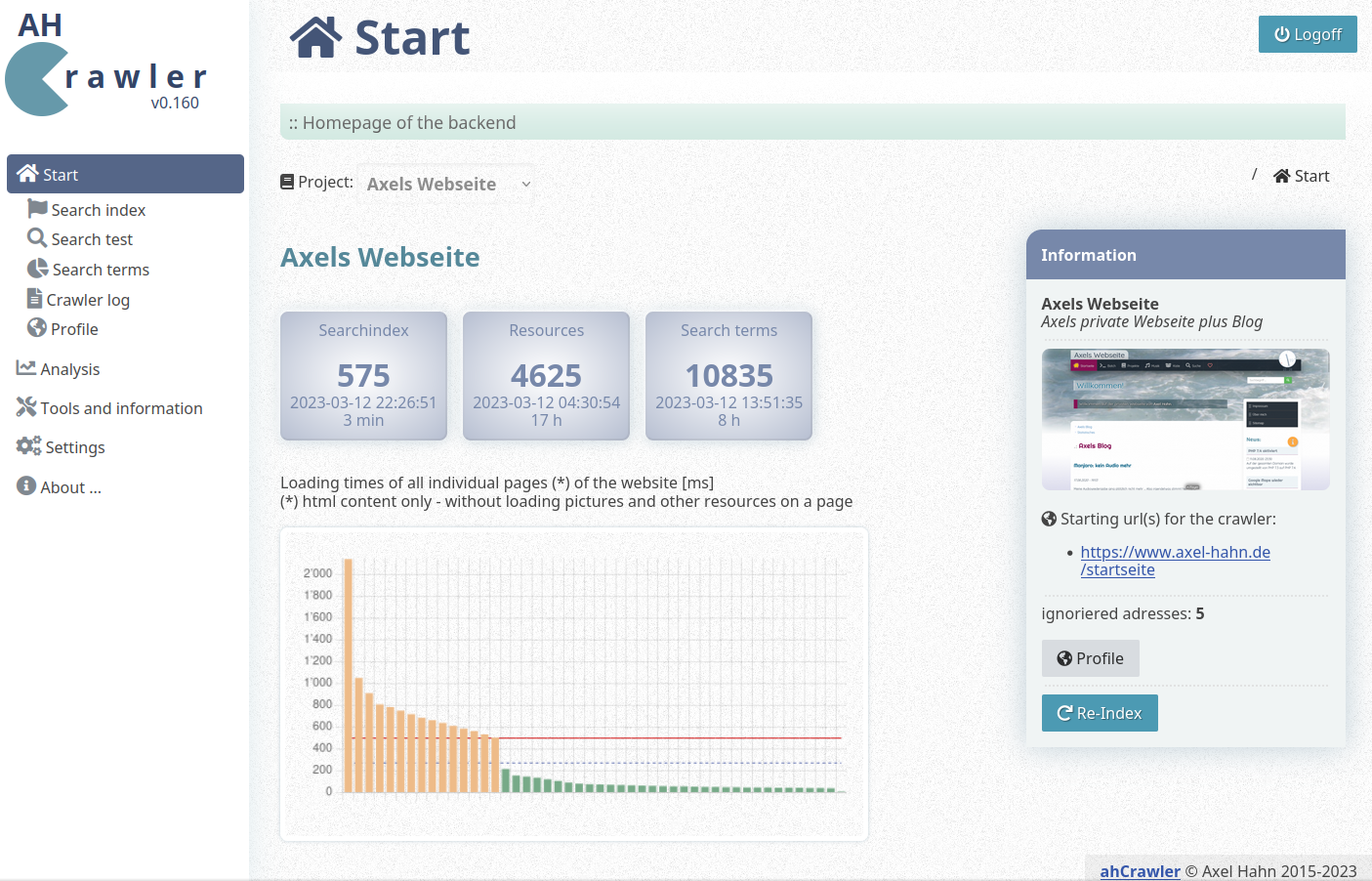Click the AH Crawler logo
This screenshot has height=881, width=1372.
(106, 63)
